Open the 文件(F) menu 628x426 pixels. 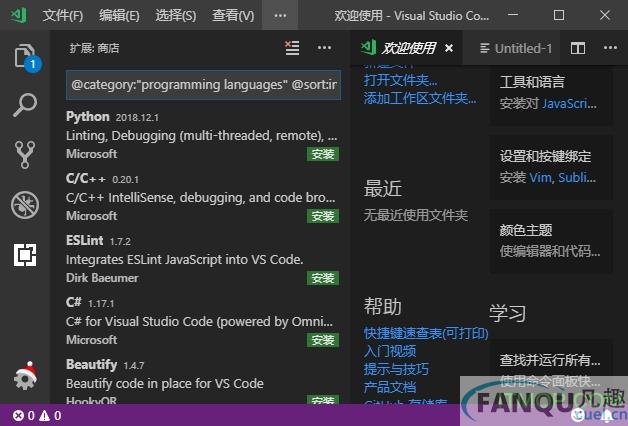(x=63, y=16)
